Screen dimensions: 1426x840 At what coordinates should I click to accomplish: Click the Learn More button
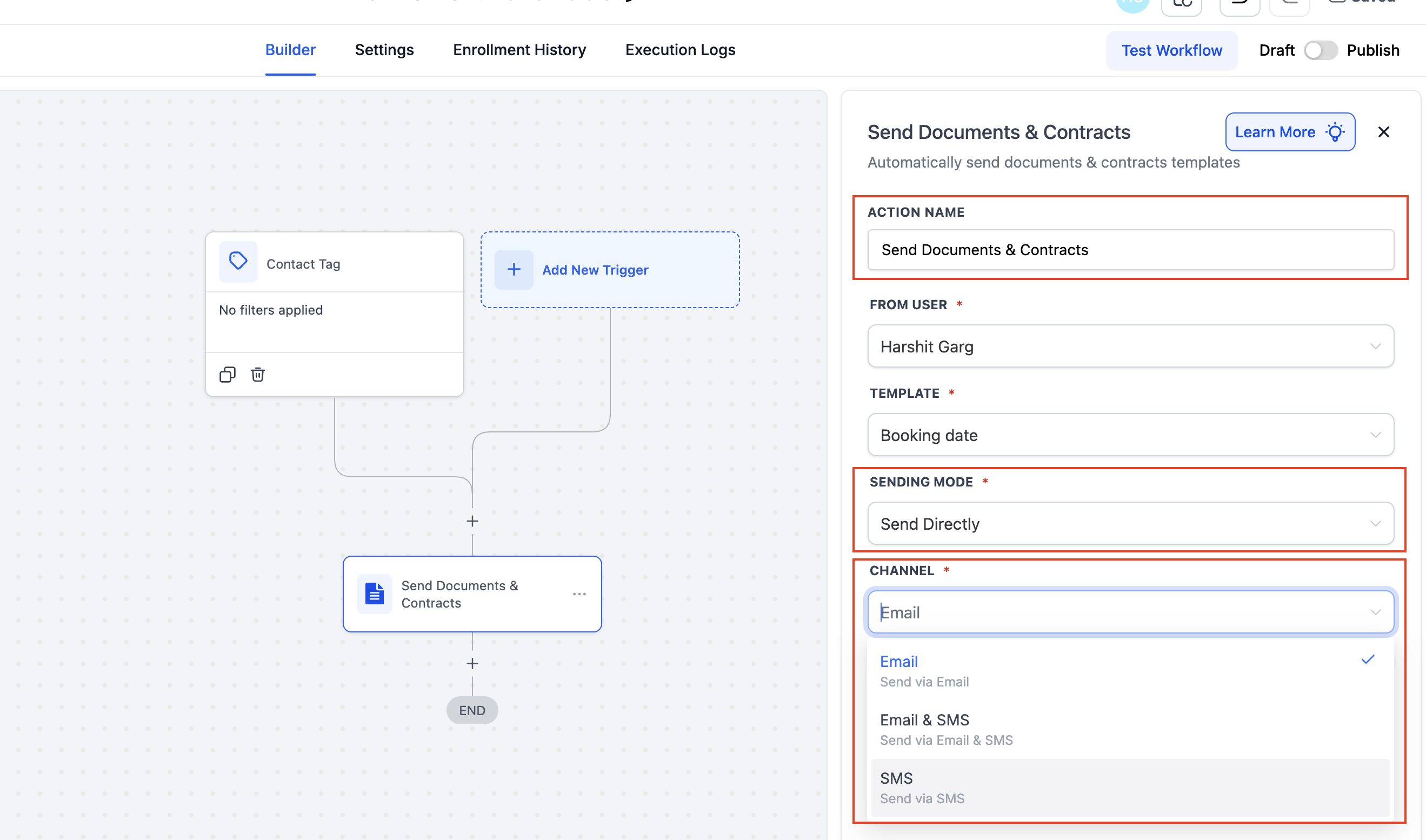click(x=1290, y=132)
